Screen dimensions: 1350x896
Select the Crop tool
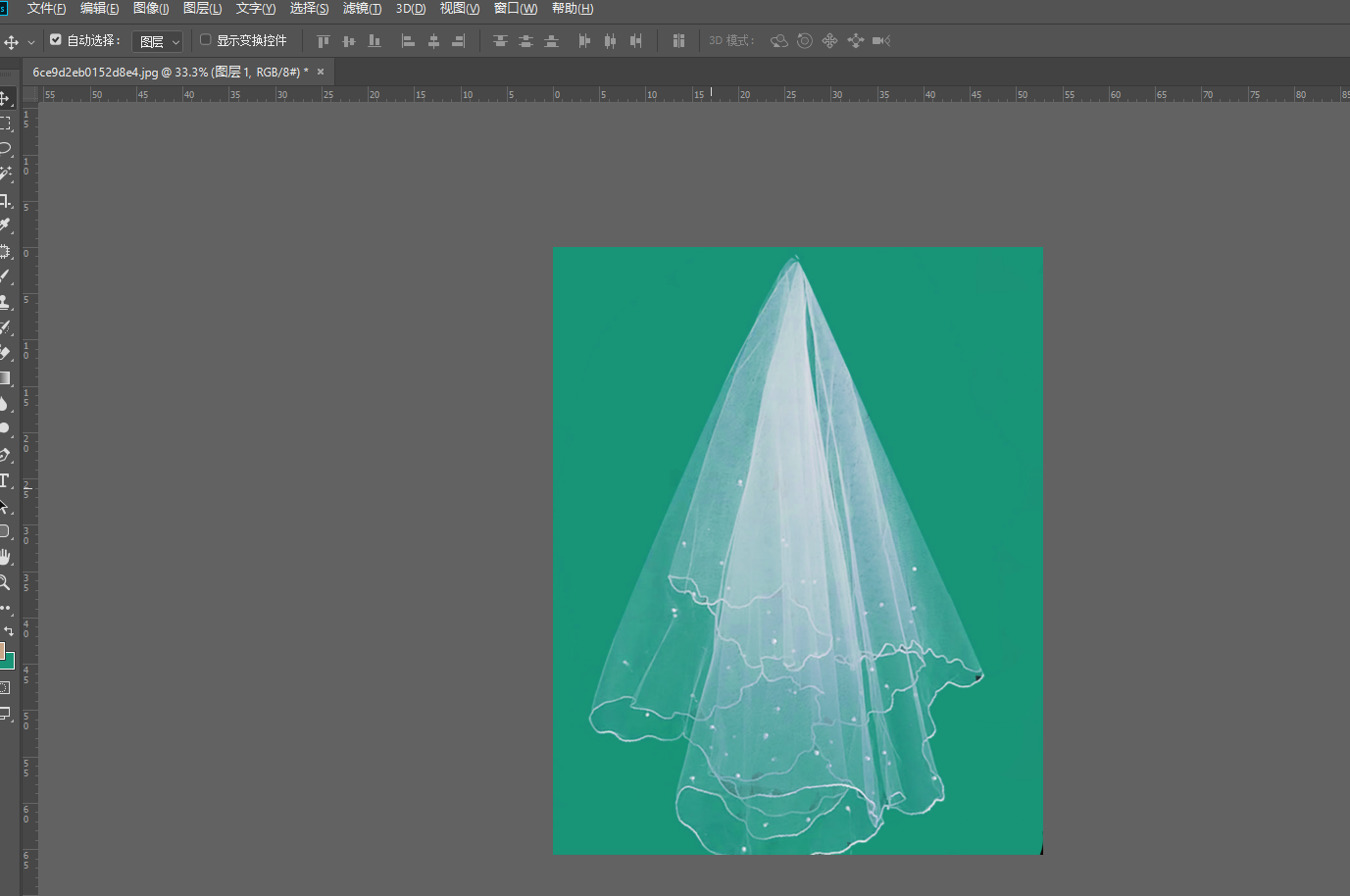click(x=5, y=200)
